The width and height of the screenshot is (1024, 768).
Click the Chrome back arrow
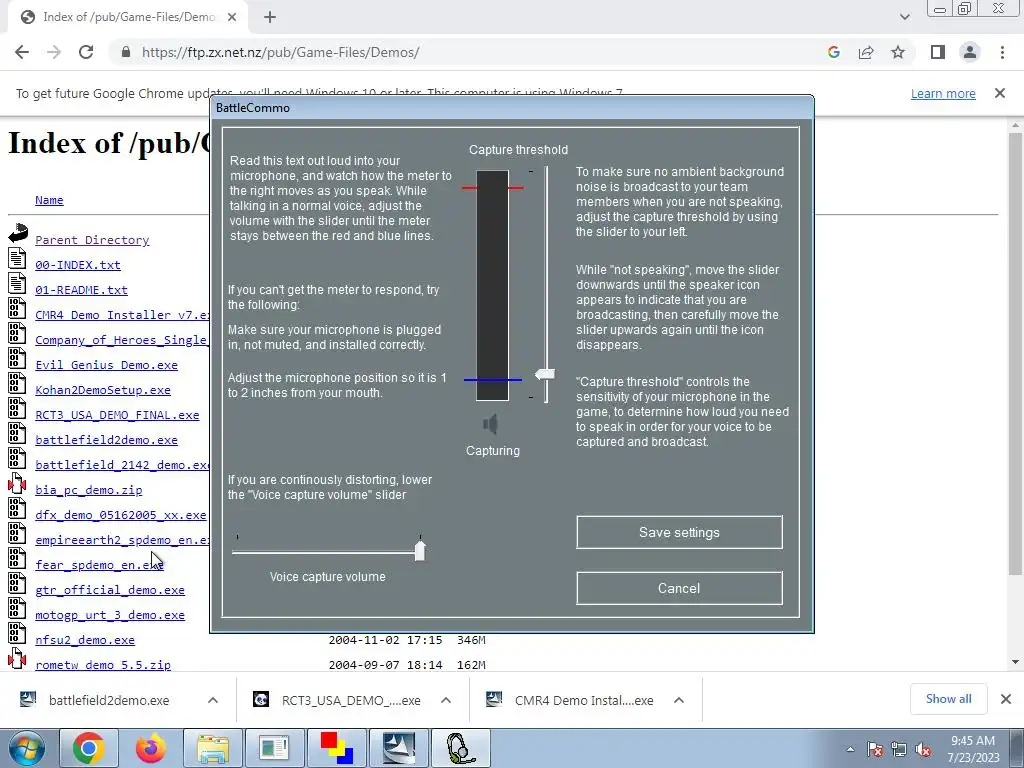[x=22, y=52]
